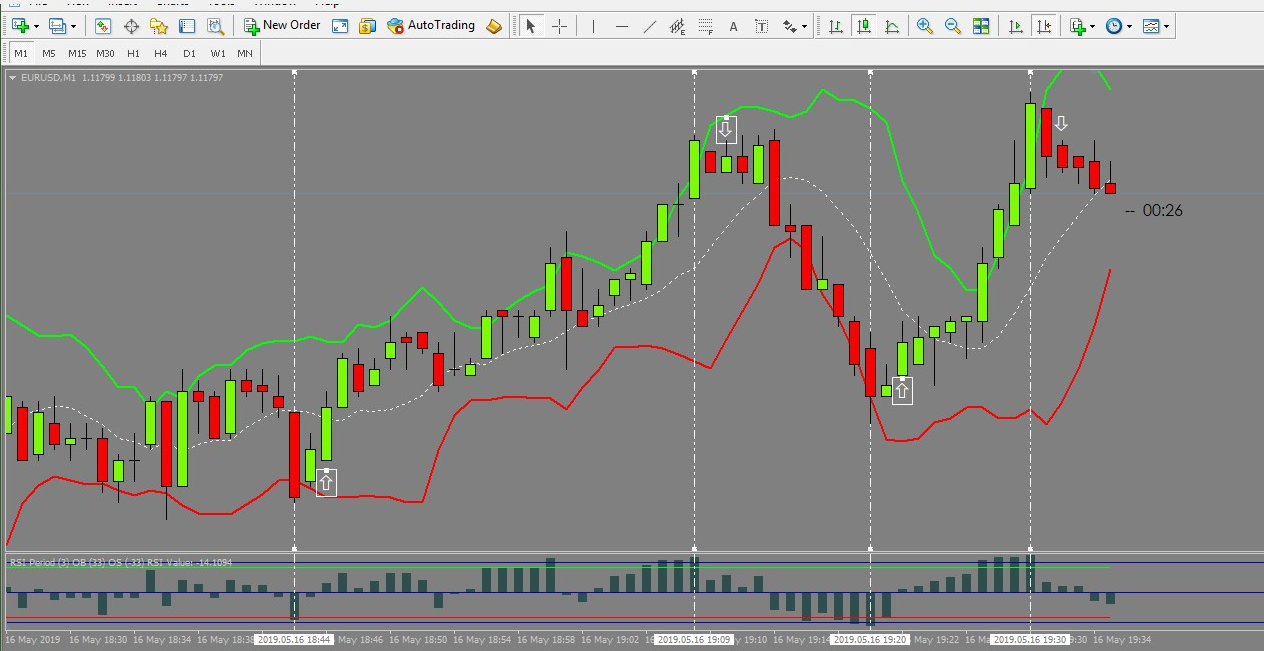The image size is (1264, 651).
Task: Toggle chart shift button
Action: (1044, 26)
